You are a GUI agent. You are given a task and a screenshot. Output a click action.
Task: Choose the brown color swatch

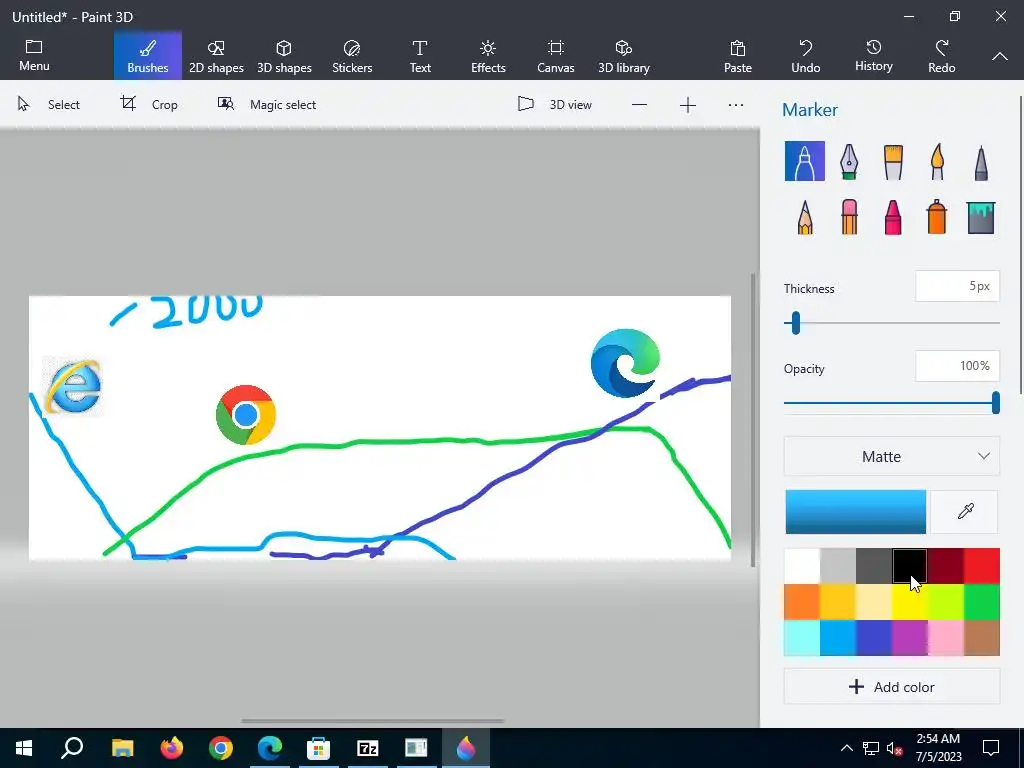982,637
